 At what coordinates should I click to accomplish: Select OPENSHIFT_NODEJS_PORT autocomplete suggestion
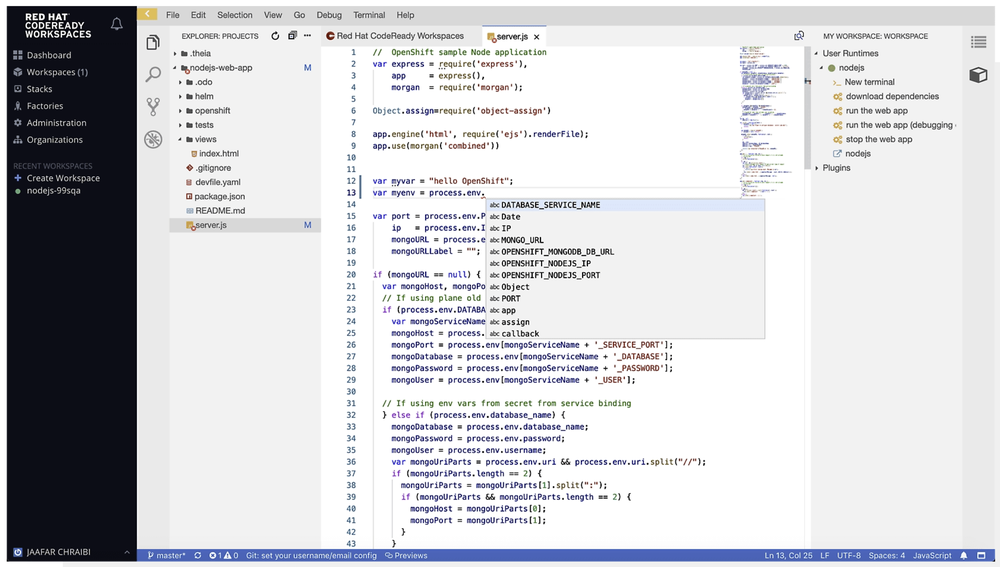(625, 276)
